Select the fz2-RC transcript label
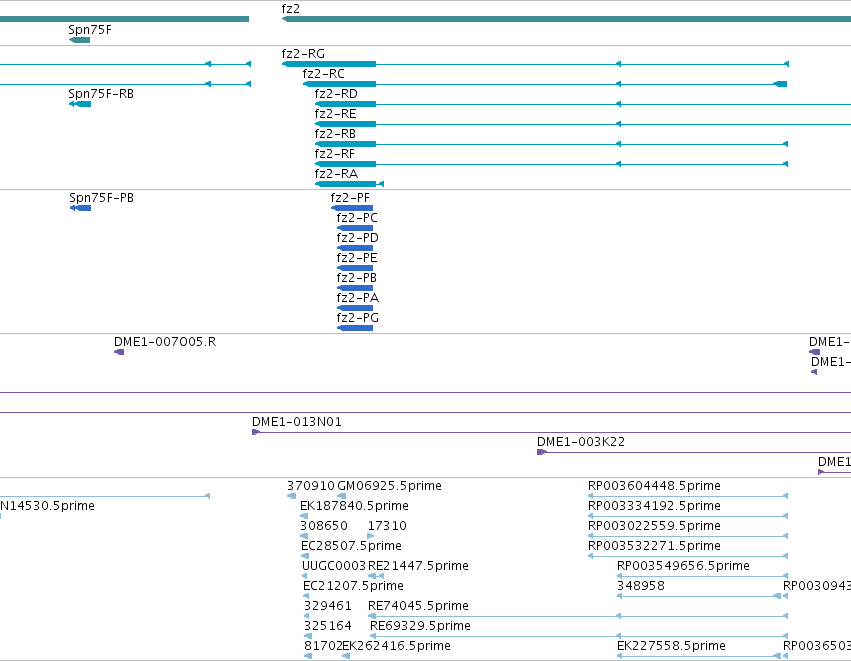This screenshot has height=661, width=851. 323,74
